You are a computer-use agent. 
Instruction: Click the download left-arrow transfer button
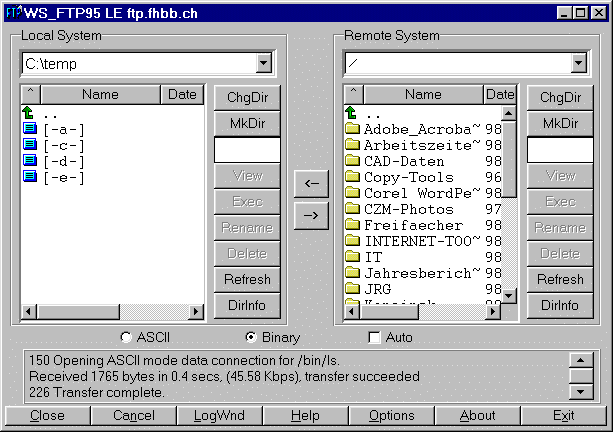point(309,183)
